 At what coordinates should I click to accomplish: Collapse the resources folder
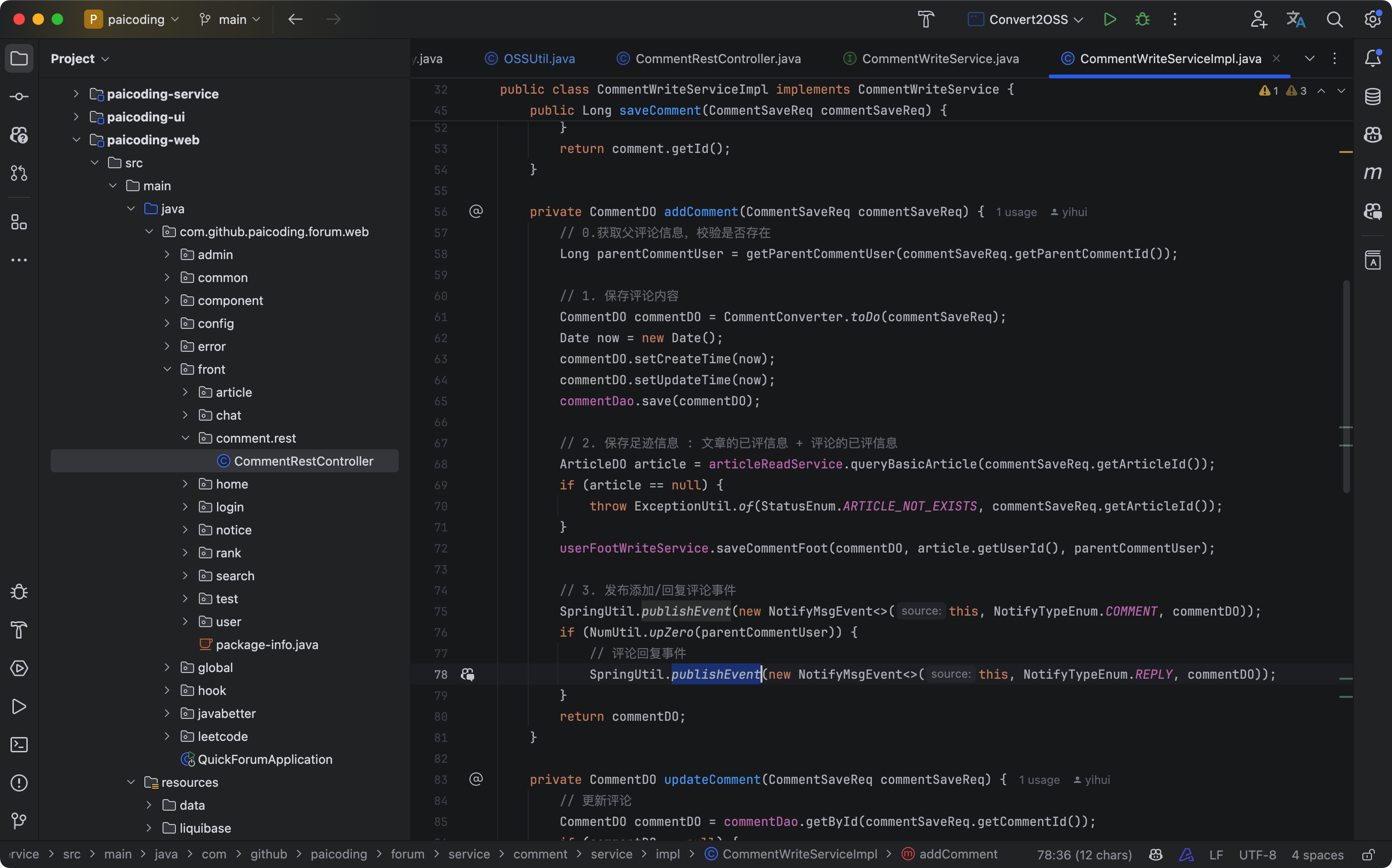131,782
